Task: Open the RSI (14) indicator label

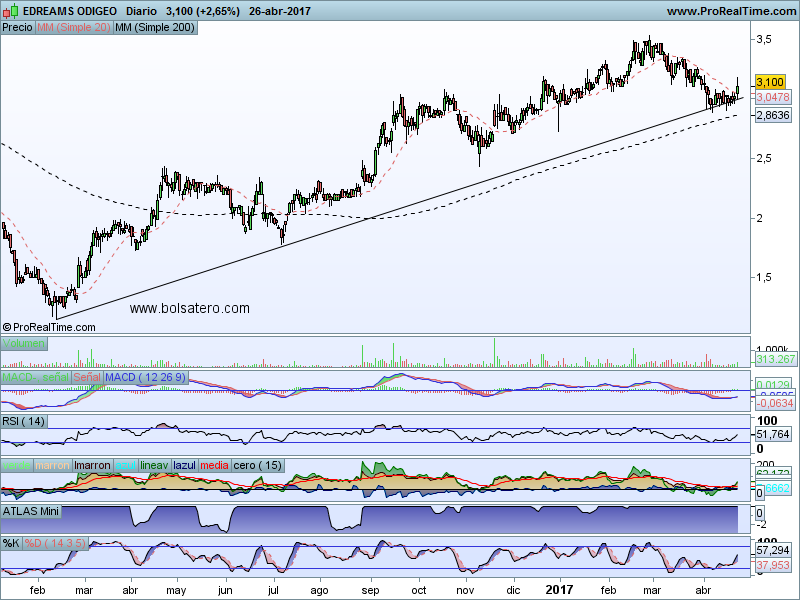Action: [x=24, y=421]
